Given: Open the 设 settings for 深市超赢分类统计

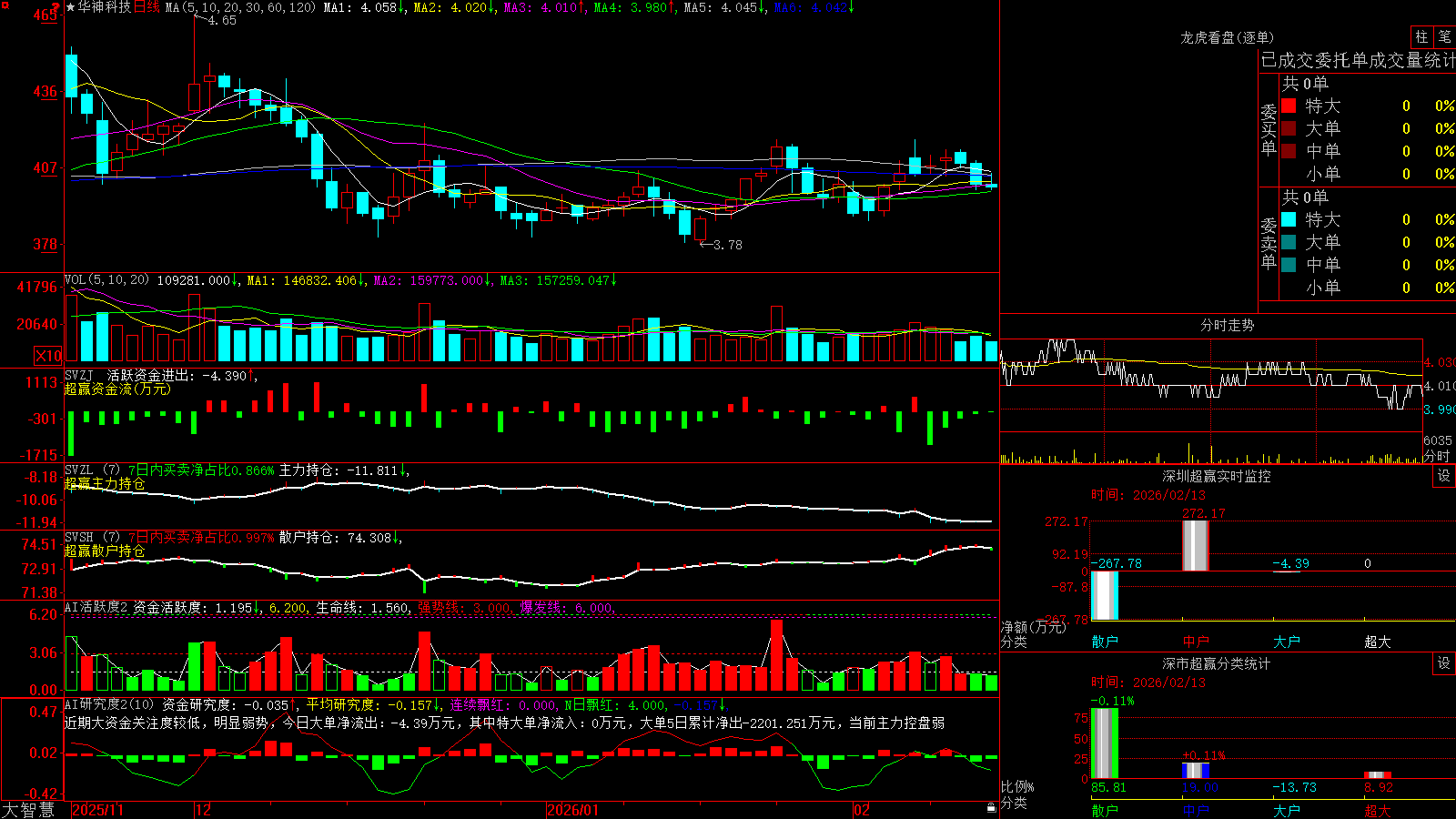Looking at the screenshot, I should coord(1444,663).
